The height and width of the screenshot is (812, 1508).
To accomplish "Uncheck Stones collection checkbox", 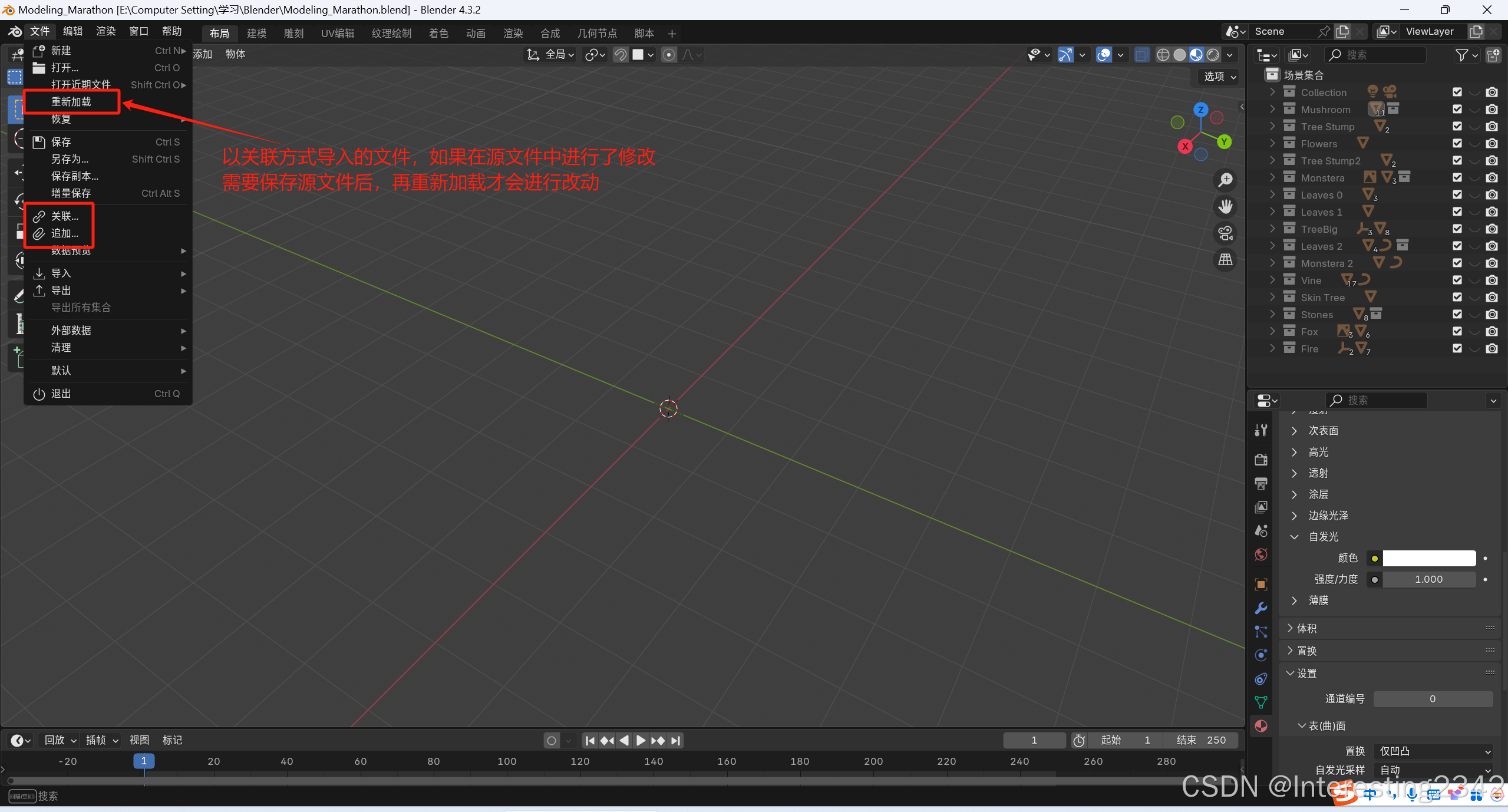I will tap(1457, 315).
